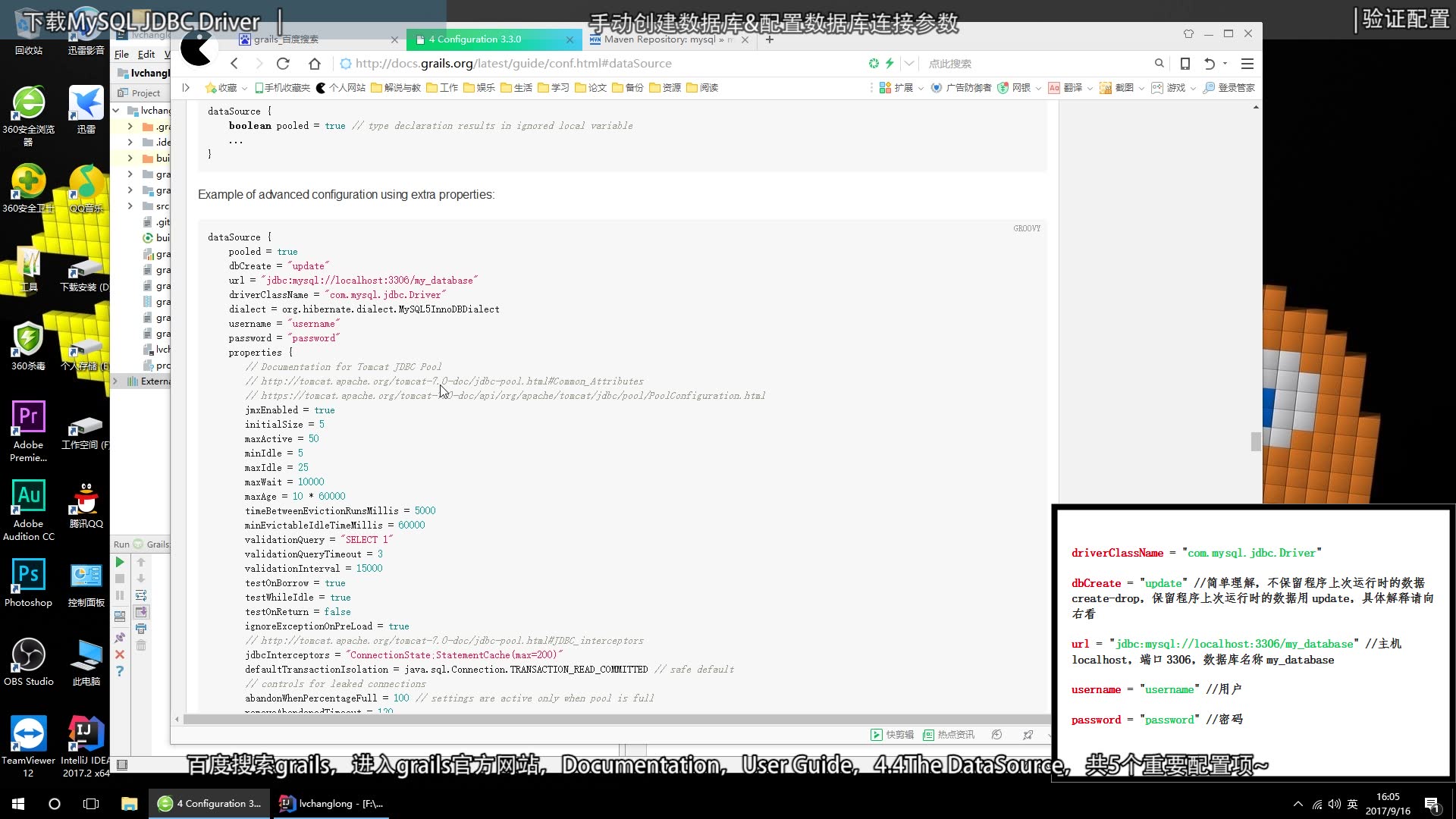This screenshot has width=1456, height=819.
Task: Click the clear-all trash icon in run panel
Action: tap(141, 645)
